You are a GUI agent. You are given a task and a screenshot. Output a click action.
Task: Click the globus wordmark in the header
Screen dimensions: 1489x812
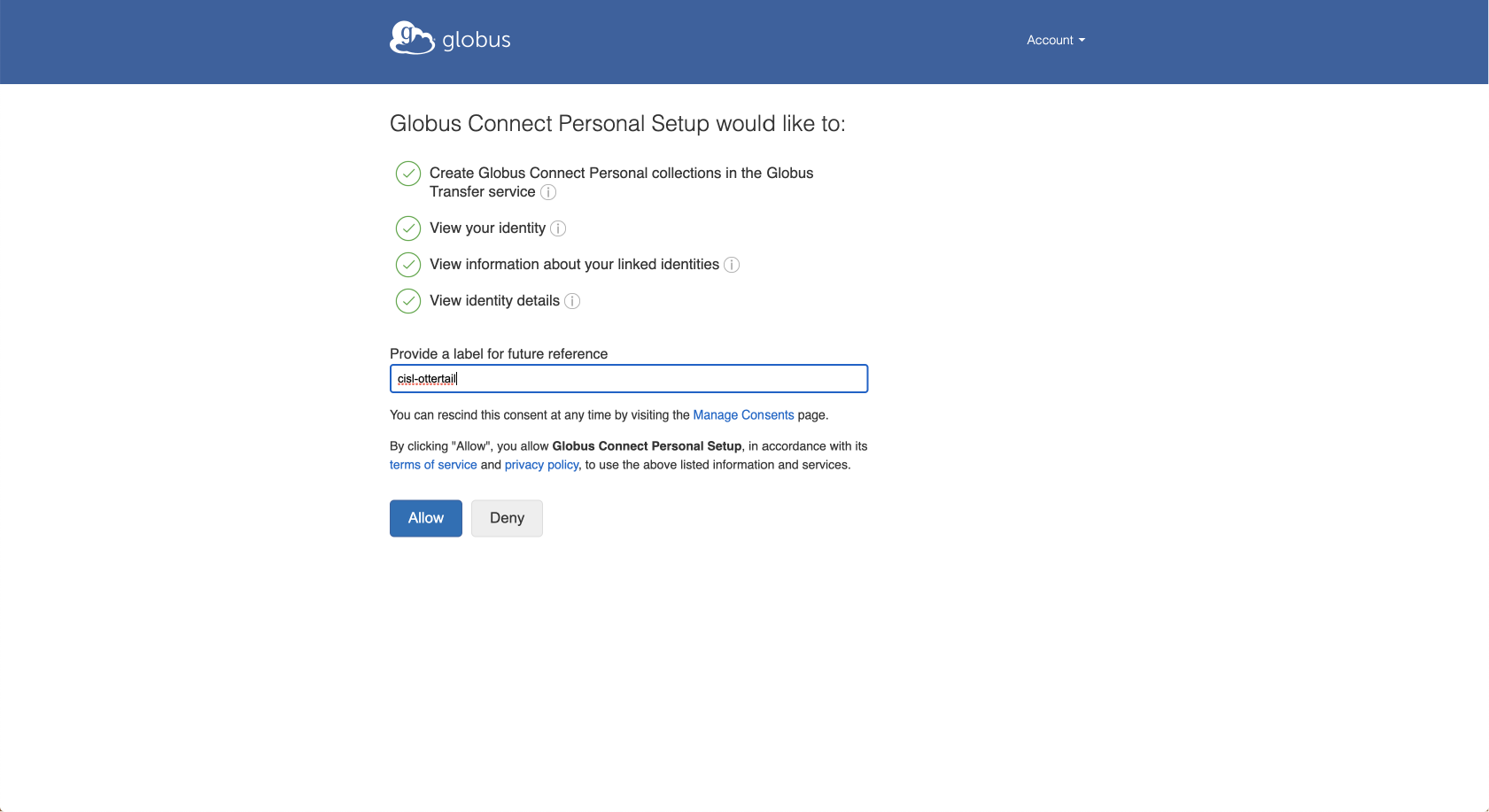477,40
